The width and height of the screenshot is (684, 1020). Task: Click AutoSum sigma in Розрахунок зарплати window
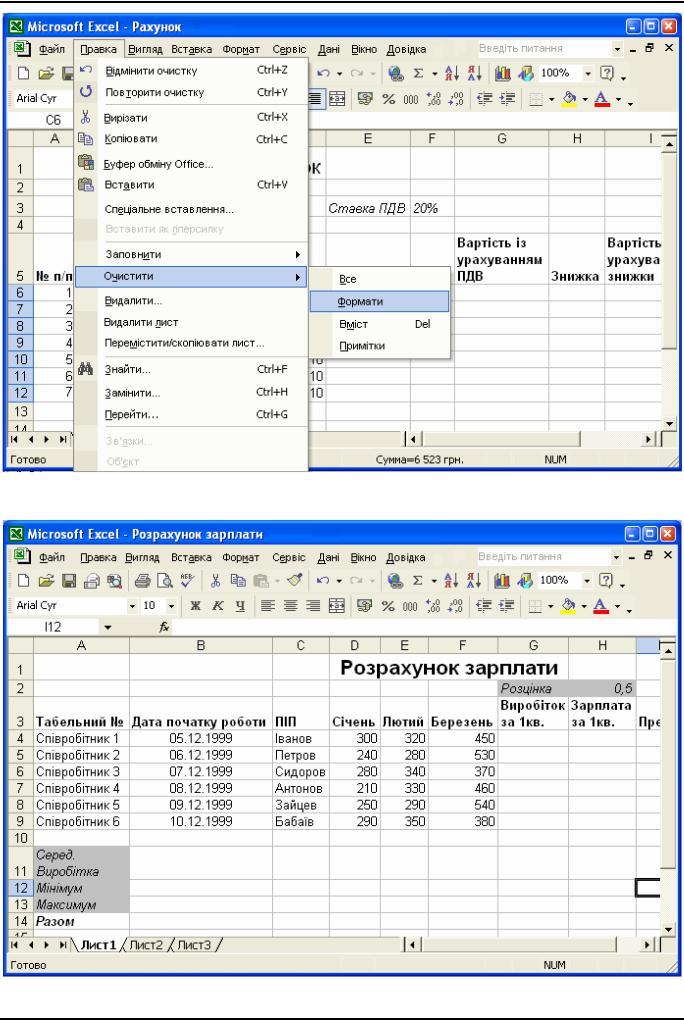(x=418, y=580)
